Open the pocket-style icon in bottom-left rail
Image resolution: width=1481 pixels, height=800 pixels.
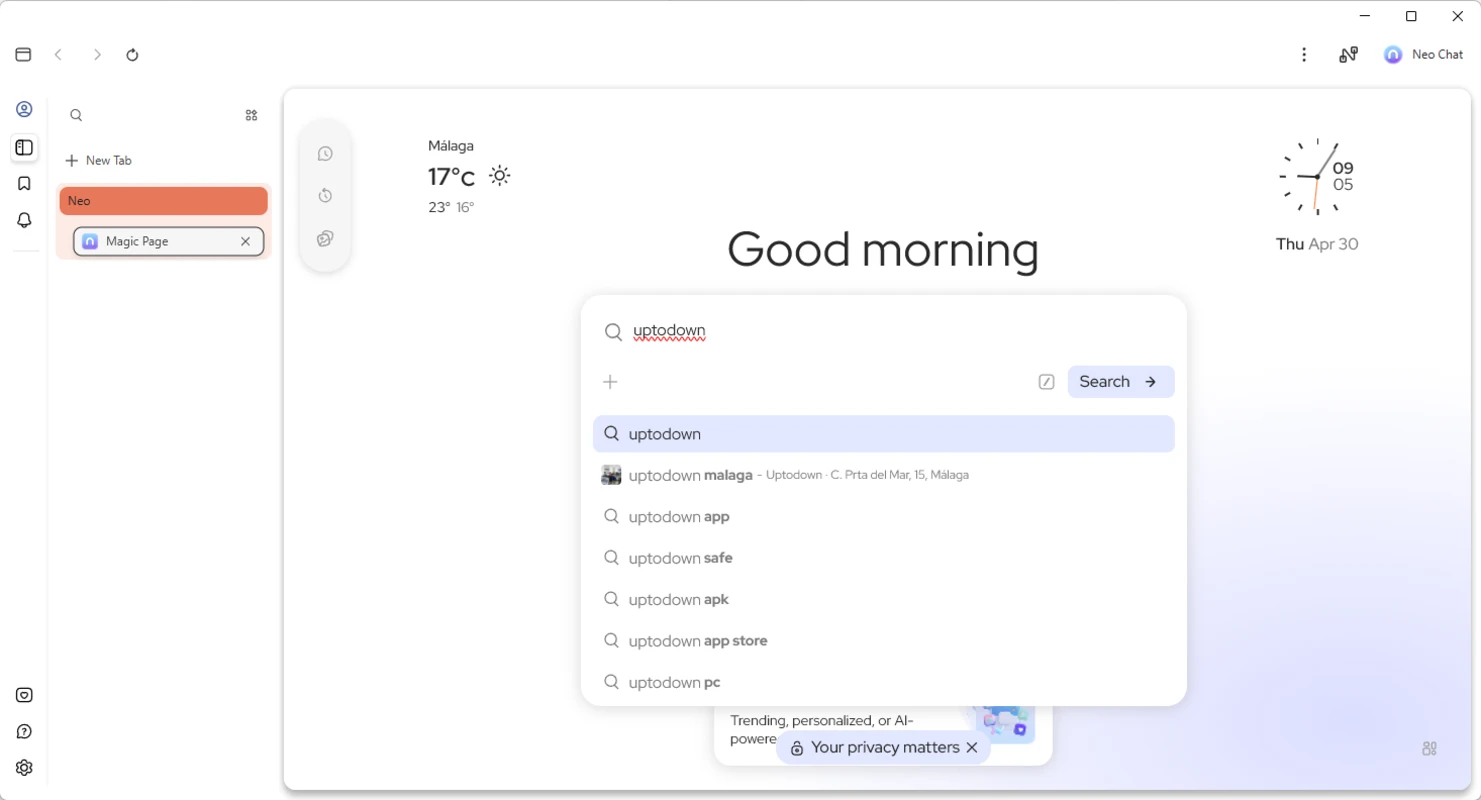pos(25,696)
